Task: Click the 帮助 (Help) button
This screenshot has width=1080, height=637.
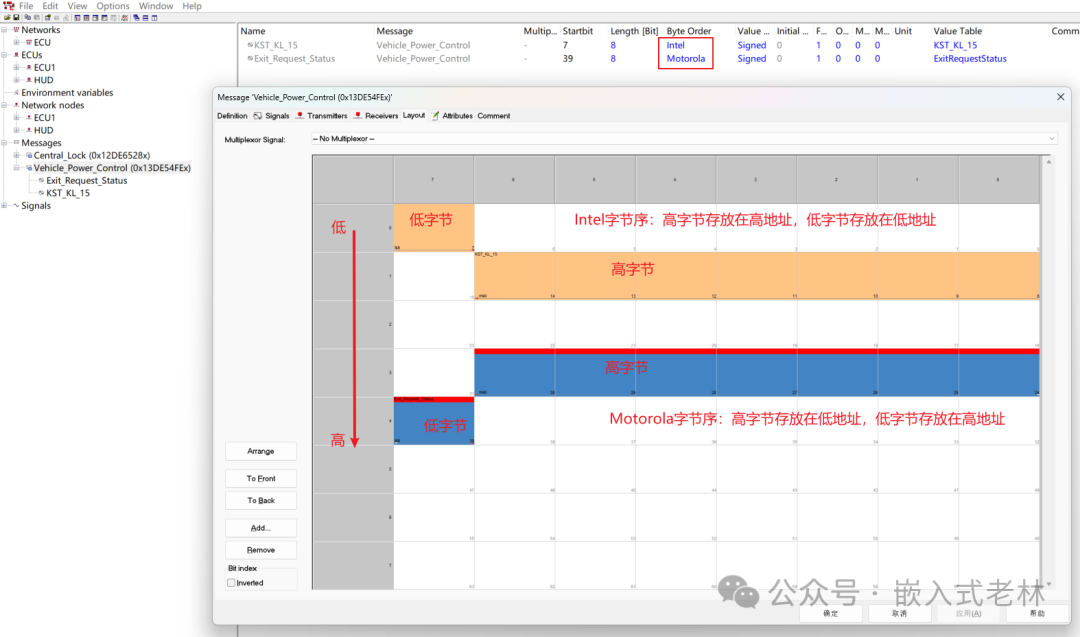Action: 1037,613
